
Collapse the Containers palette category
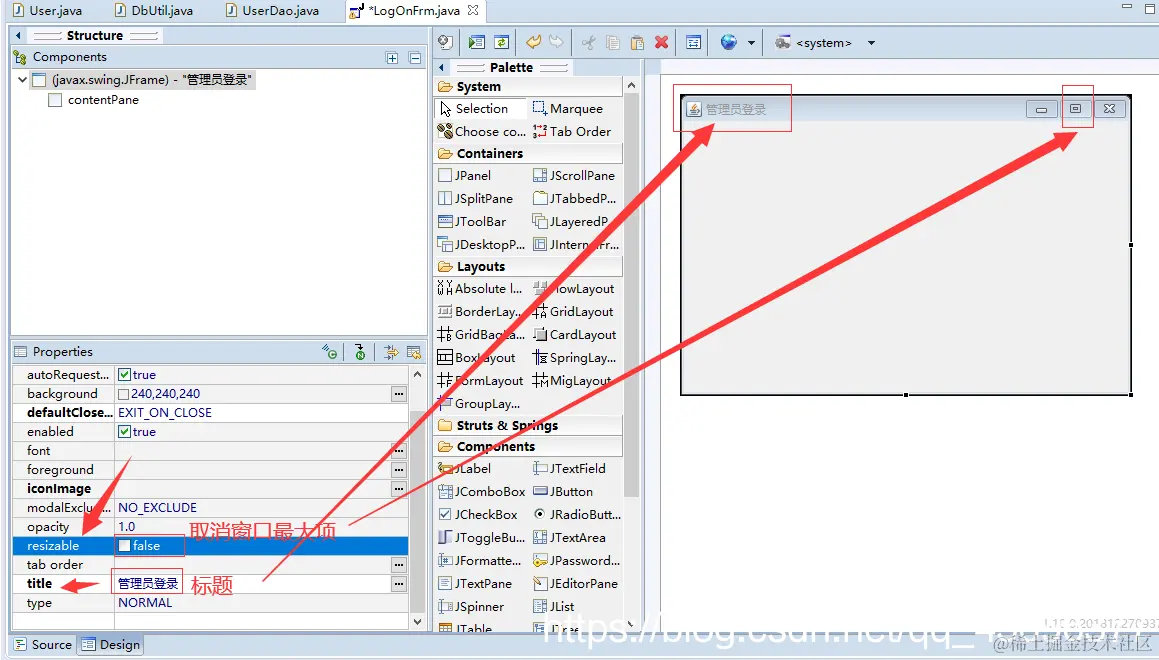[528, 153]
